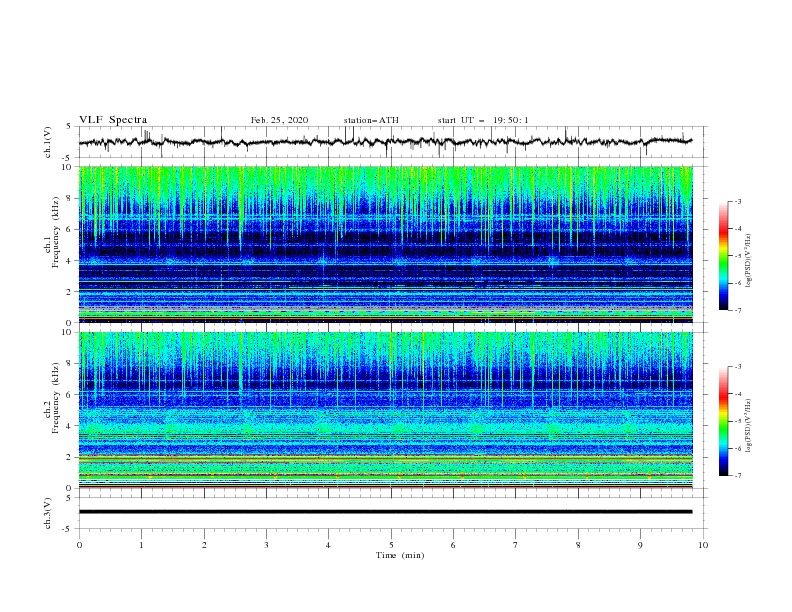Click the time axis tick label "7"
The width and height of the screenshot is (792, 612).
[516, 545]
